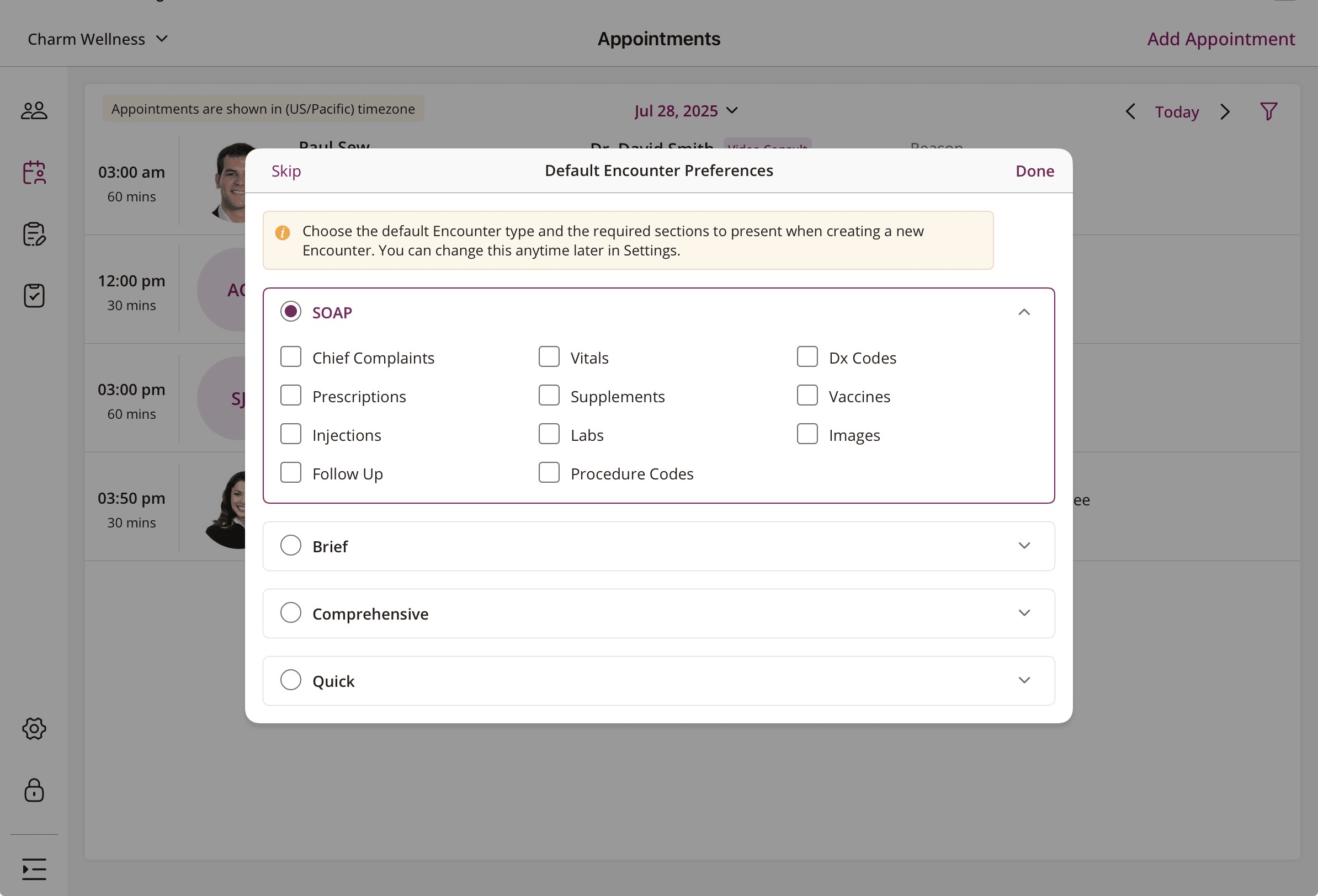Screen dimensions: 1318x896
Task: Open the Encounters notes icon in sidebar
Action: 34,234
